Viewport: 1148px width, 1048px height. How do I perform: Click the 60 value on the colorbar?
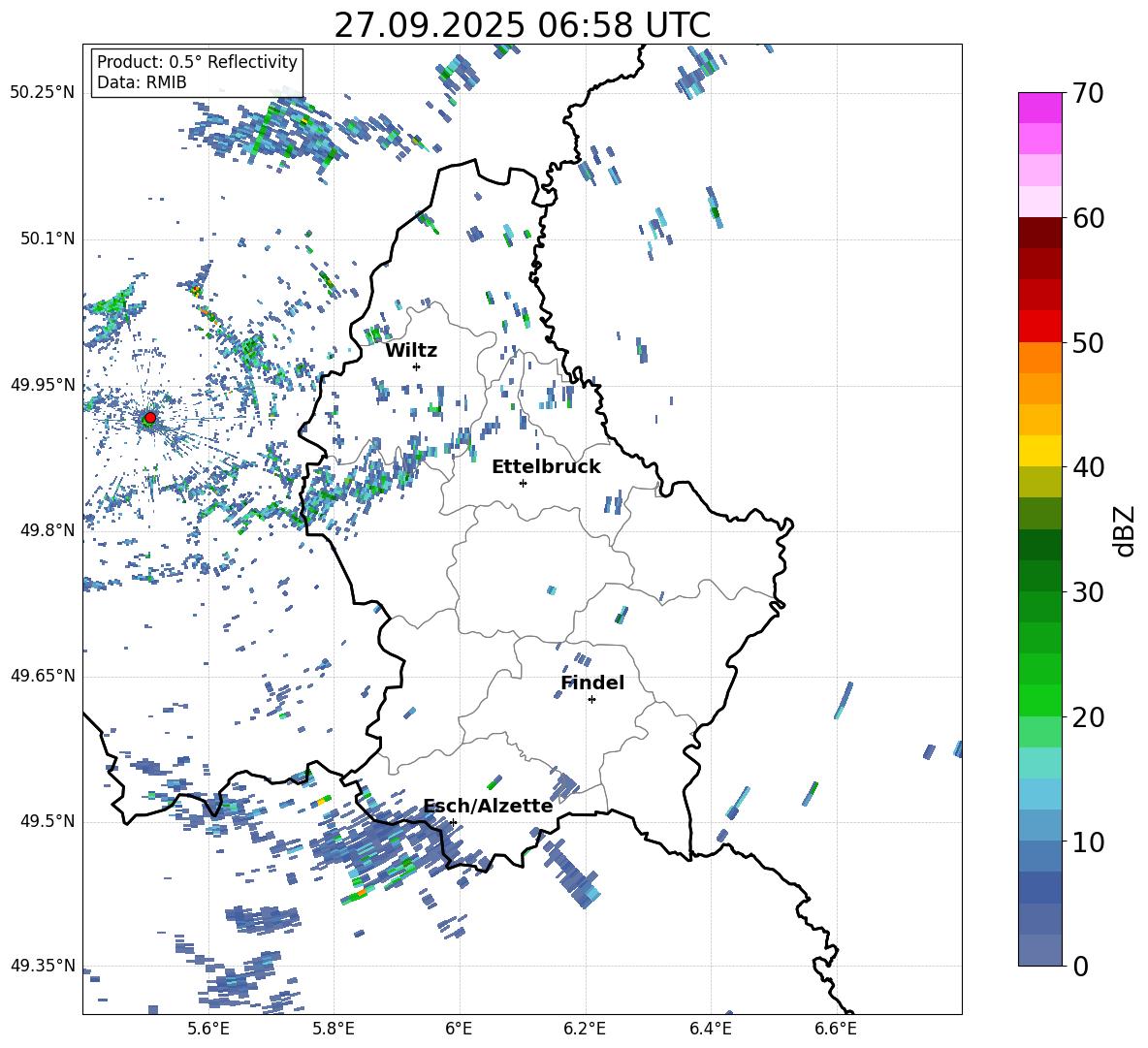[1089, 218]
